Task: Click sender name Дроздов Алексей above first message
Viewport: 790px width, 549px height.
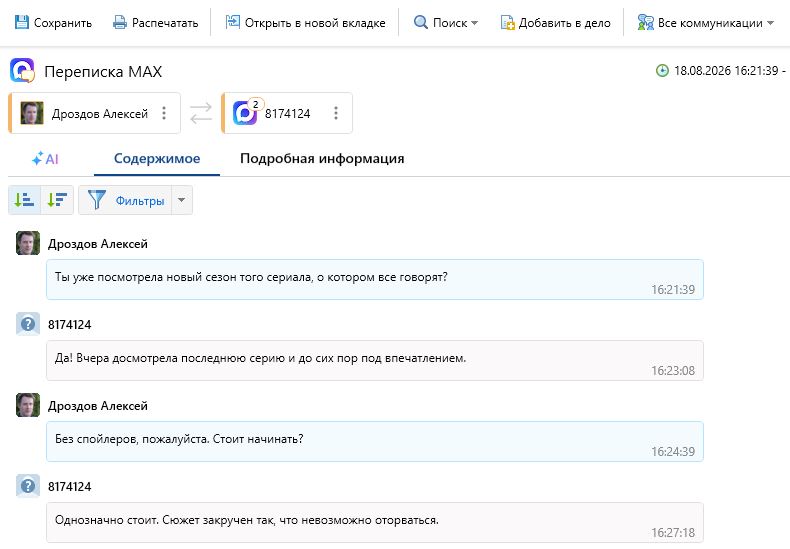Action: tap(98, 244)
